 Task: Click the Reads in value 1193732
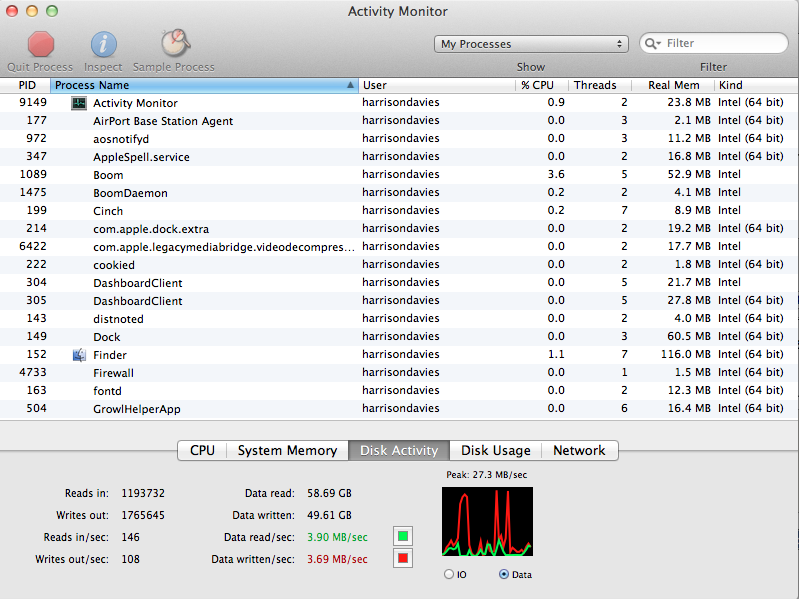(x=143, y=493)
